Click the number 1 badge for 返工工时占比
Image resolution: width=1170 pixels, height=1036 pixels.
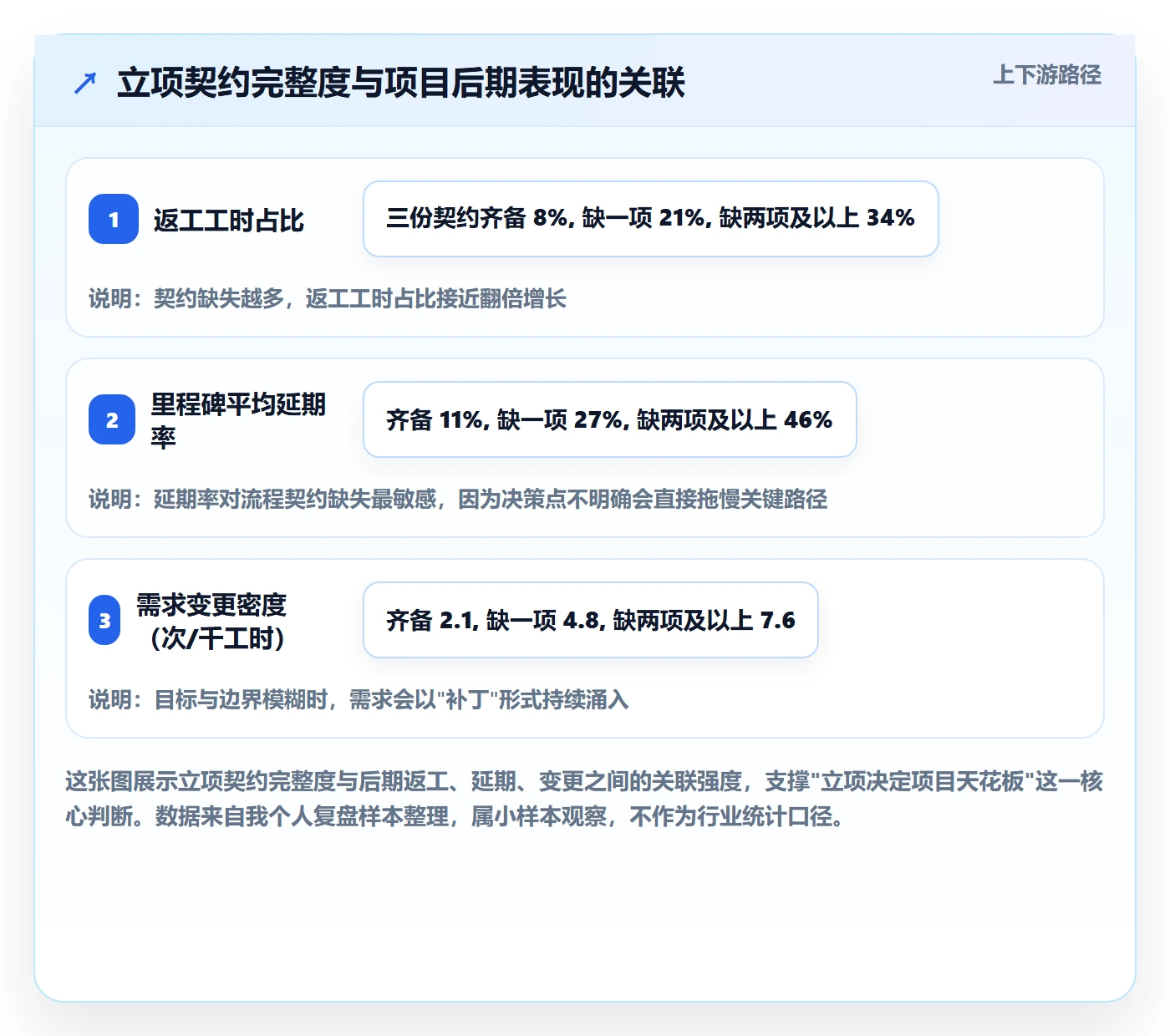click(114, 219)
